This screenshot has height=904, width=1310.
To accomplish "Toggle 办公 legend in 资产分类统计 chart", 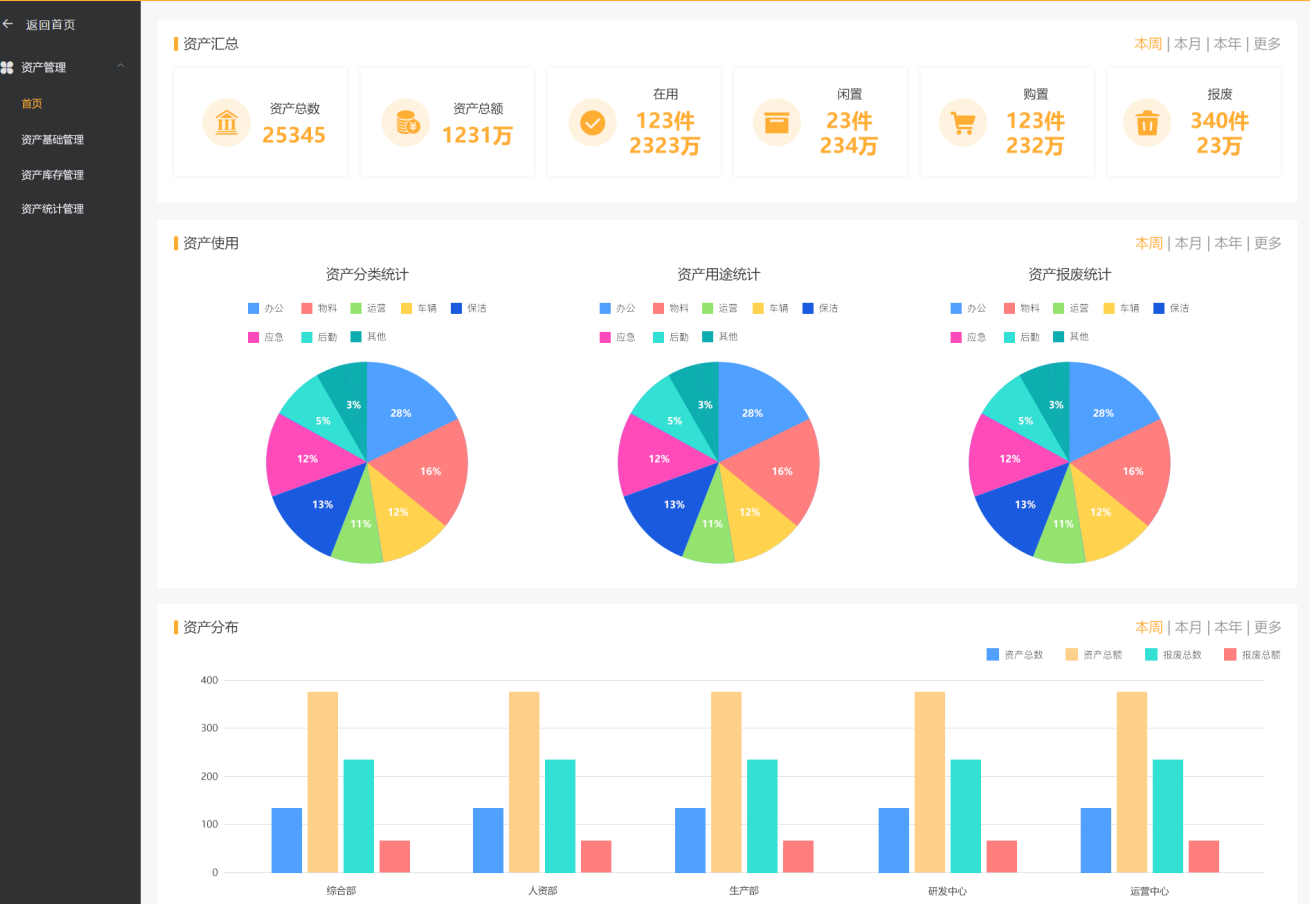I will tap(266, 308).
